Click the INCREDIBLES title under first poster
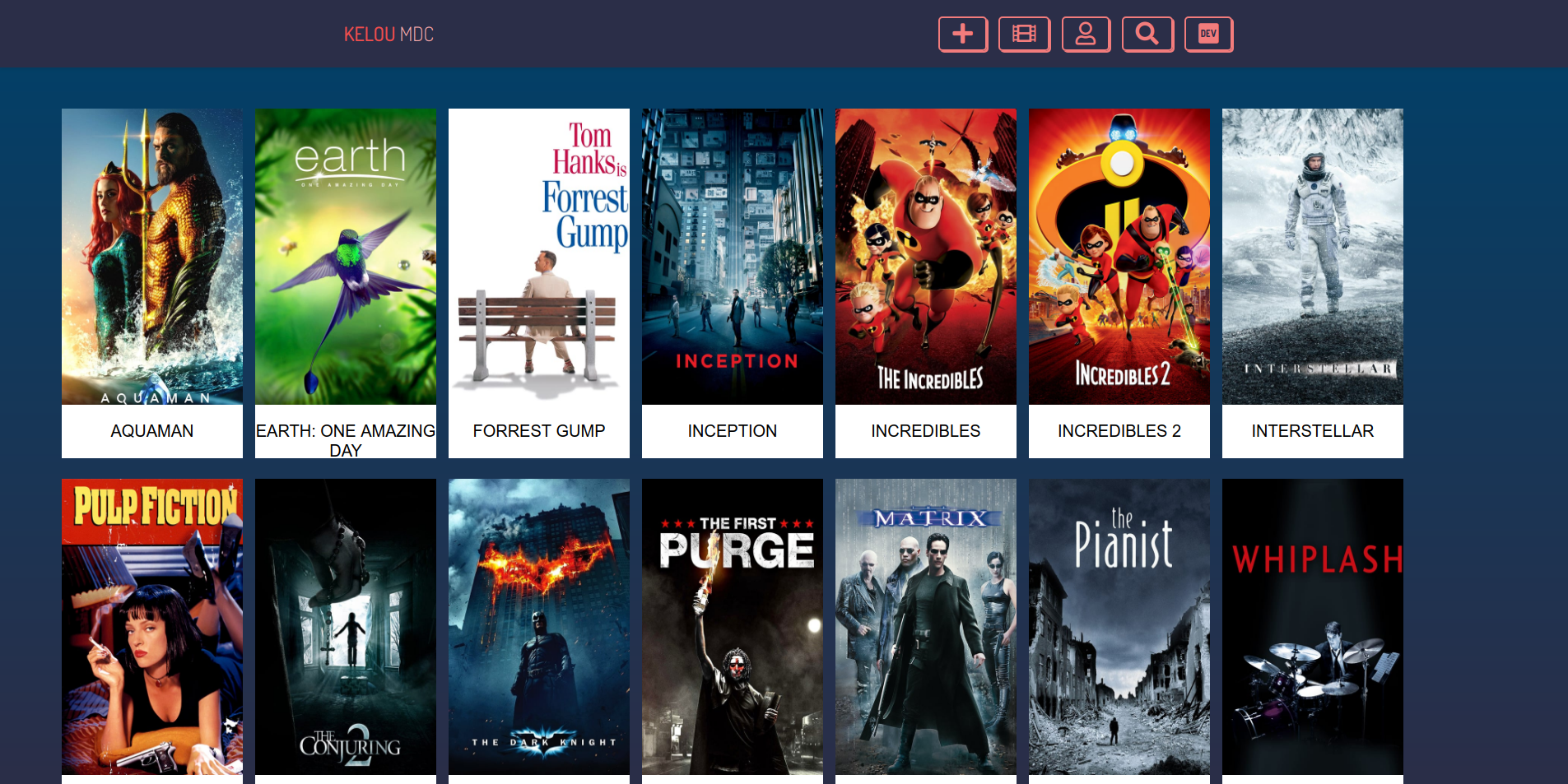Viewport: 1568px width, 784px height. [926, 431]
